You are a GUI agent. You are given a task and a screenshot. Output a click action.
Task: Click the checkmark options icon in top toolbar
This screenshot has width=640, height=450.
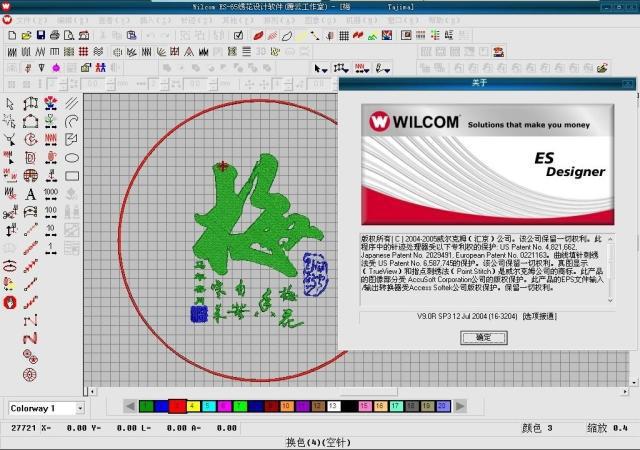tap(239, 36)
